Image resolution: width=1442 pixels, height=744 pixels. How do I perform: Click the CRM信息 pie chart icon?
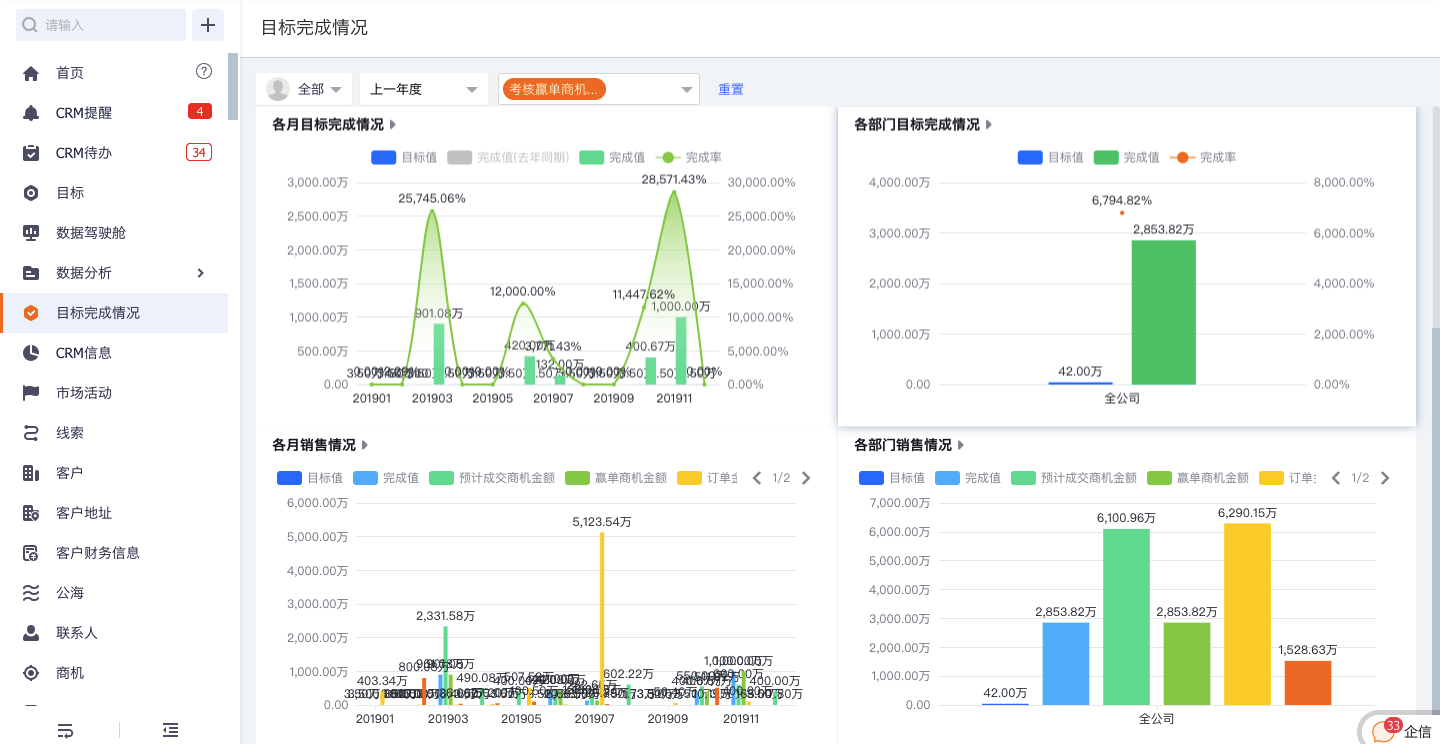pyautogui.click(x=31, y=353)
